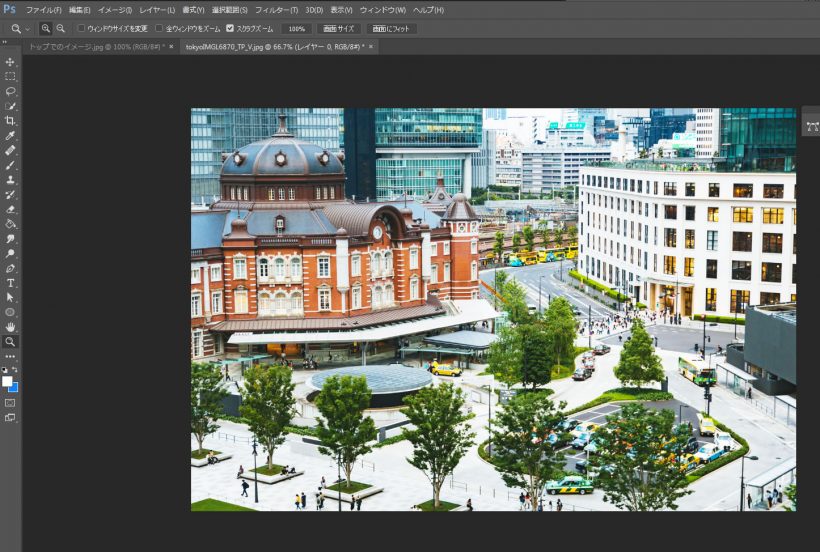
Task: Click the zoom out magnifier icon
Action: pos(61,29)
